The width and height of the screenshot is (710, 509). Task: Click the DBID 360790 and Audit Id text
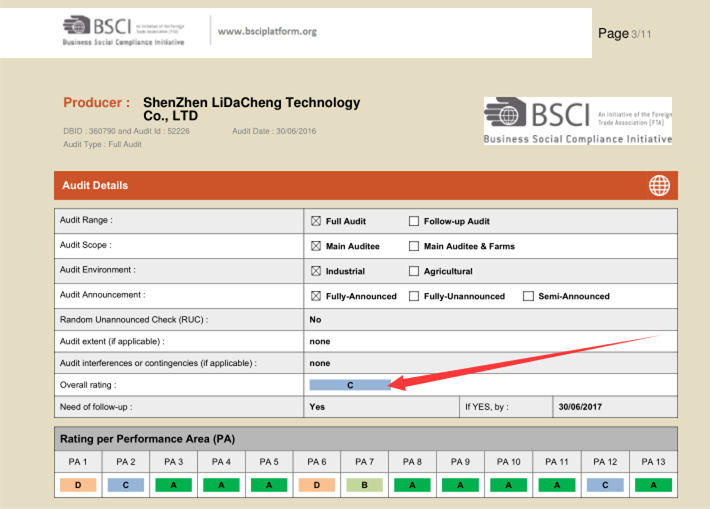[x=126, y=131]
